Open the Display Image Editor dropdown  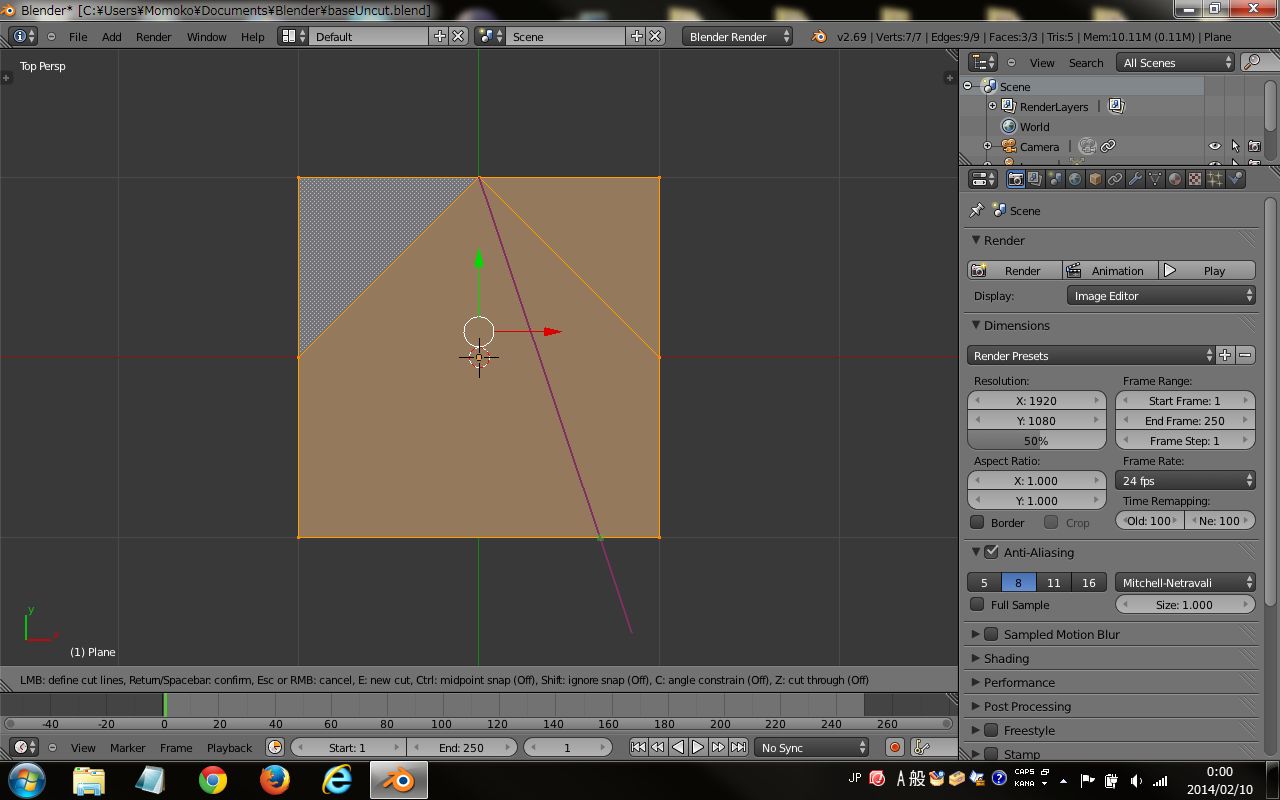click(1161, 295)
